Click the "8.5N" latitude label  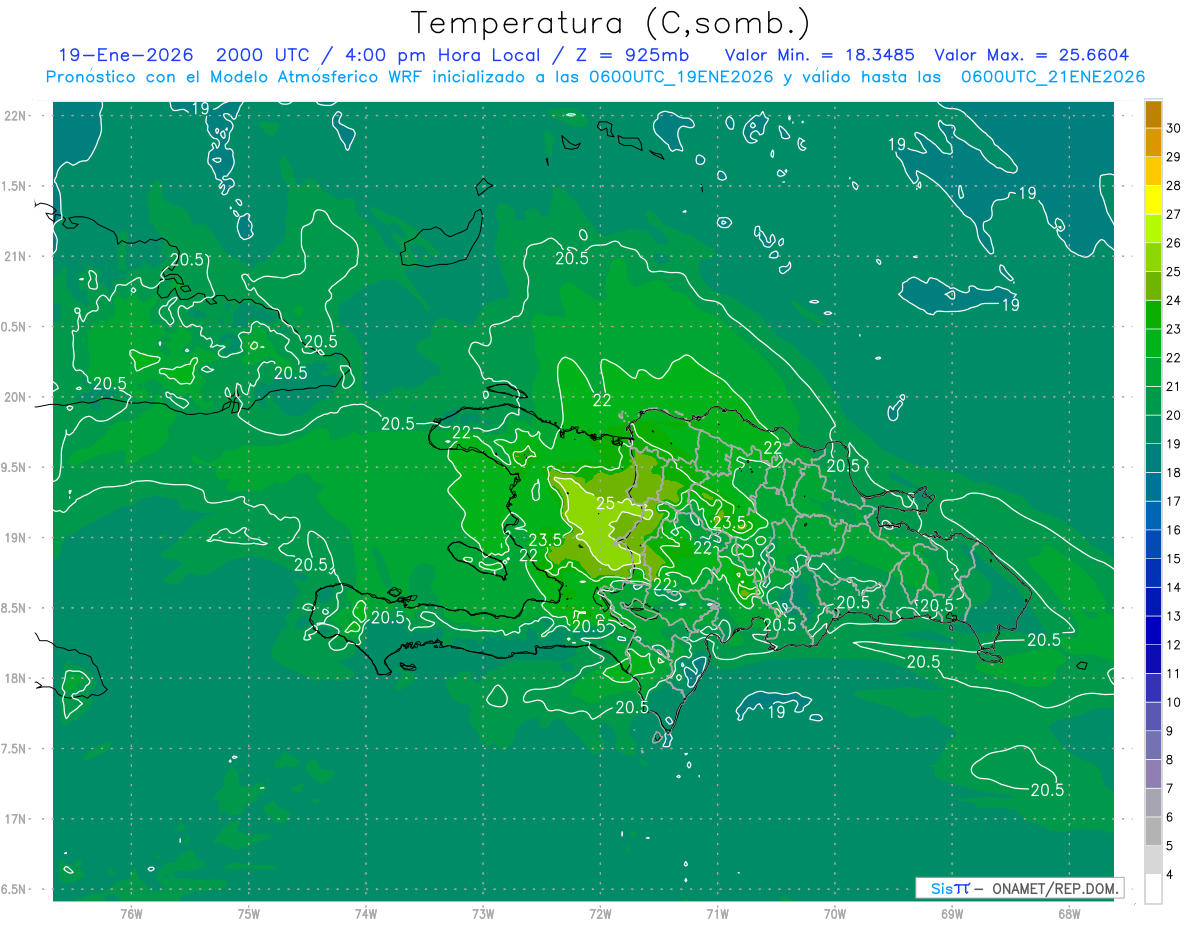(15, 608)
